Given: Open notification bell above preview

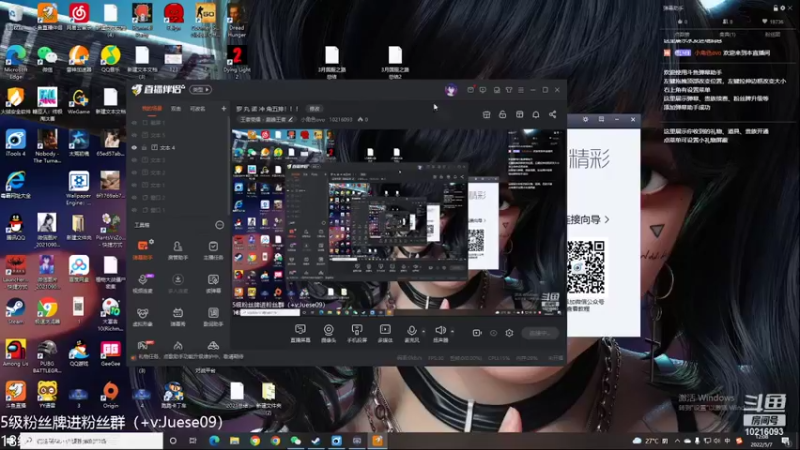Looking at the screenshot, I should coord(536,115).
